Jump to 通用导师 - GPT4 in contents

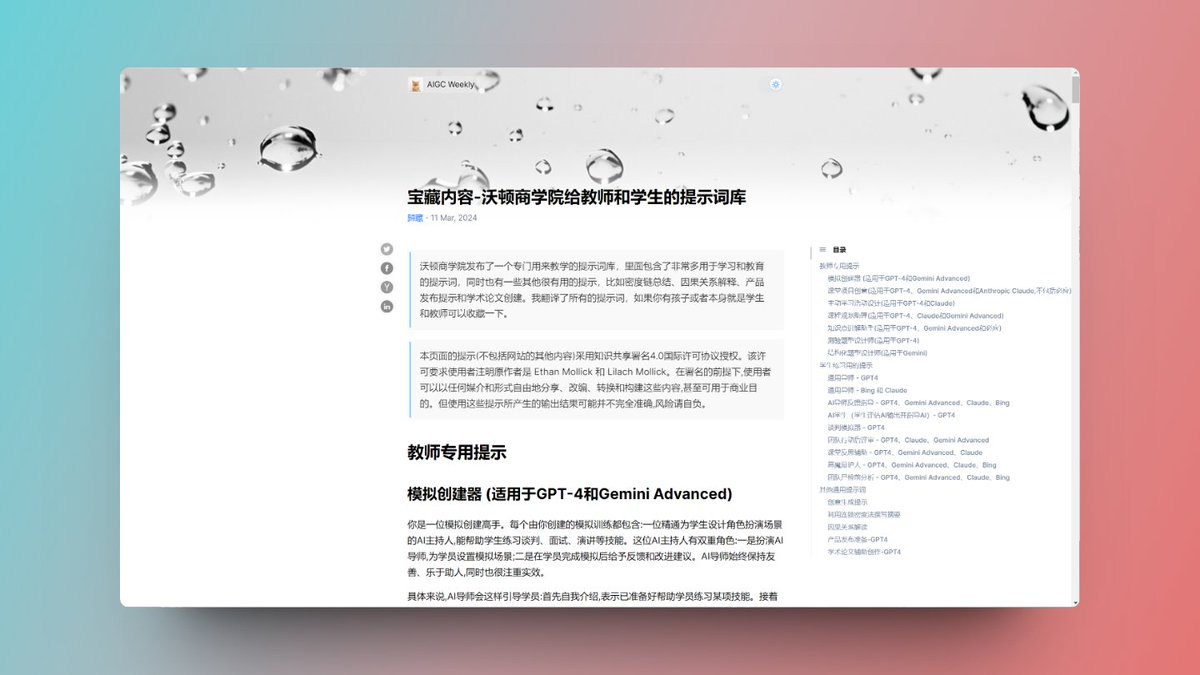pyautogui.click(x=852, y=378)
